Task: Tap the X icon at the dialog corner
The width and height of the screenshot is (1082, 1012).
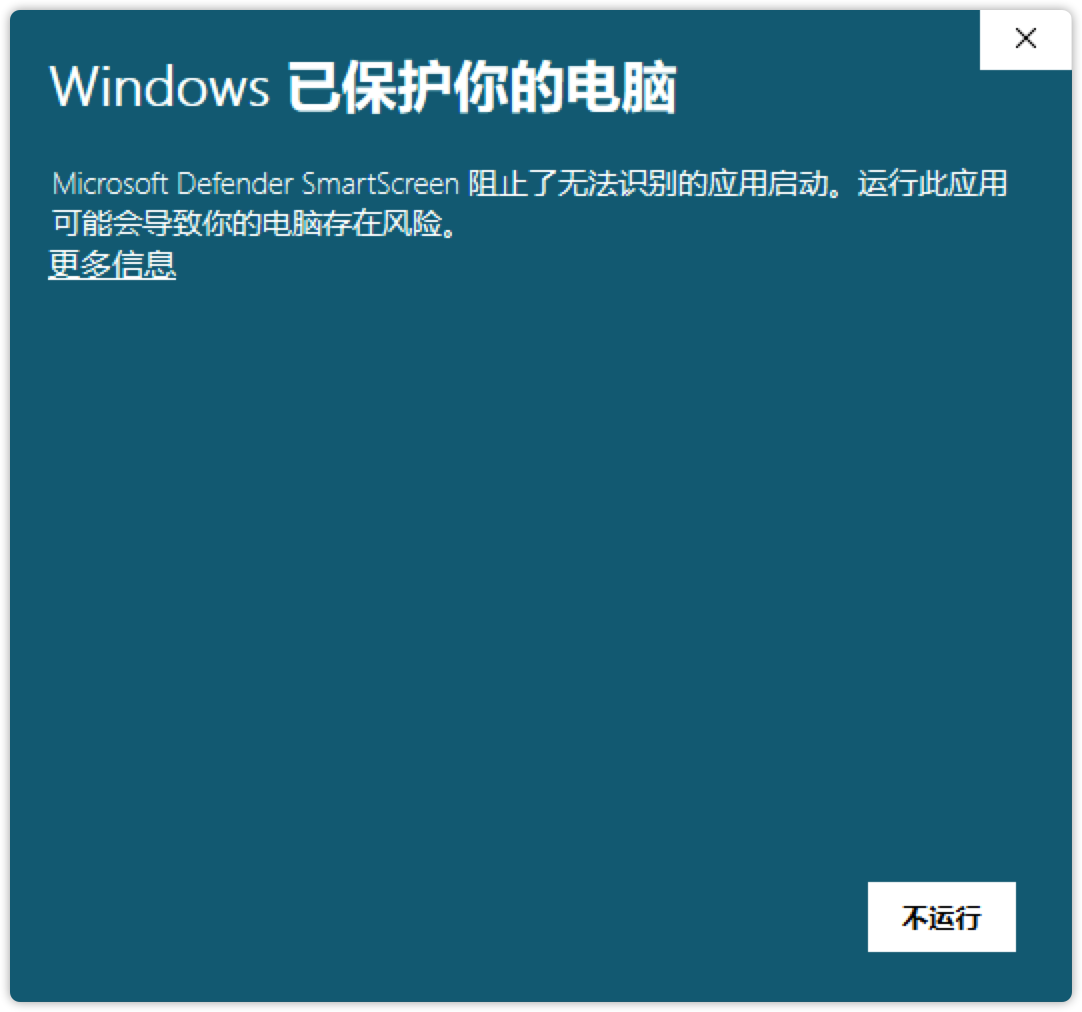Action: tap(1025, 39)
